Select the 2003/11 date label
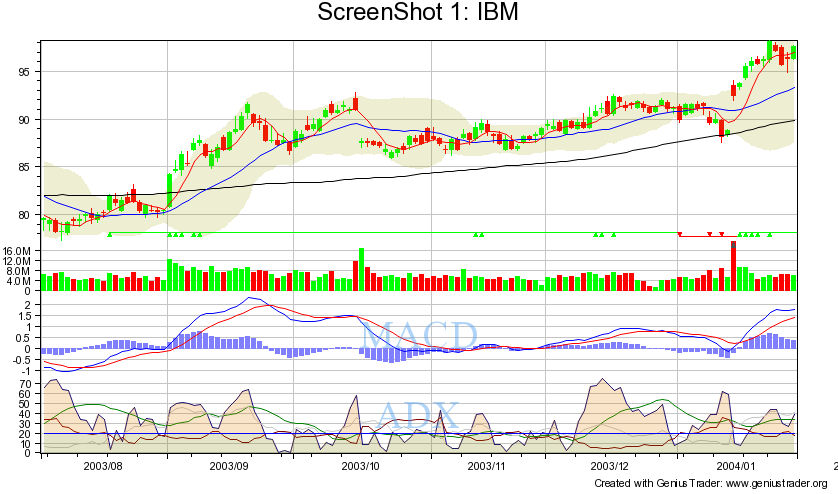 [x=487, y=466]
